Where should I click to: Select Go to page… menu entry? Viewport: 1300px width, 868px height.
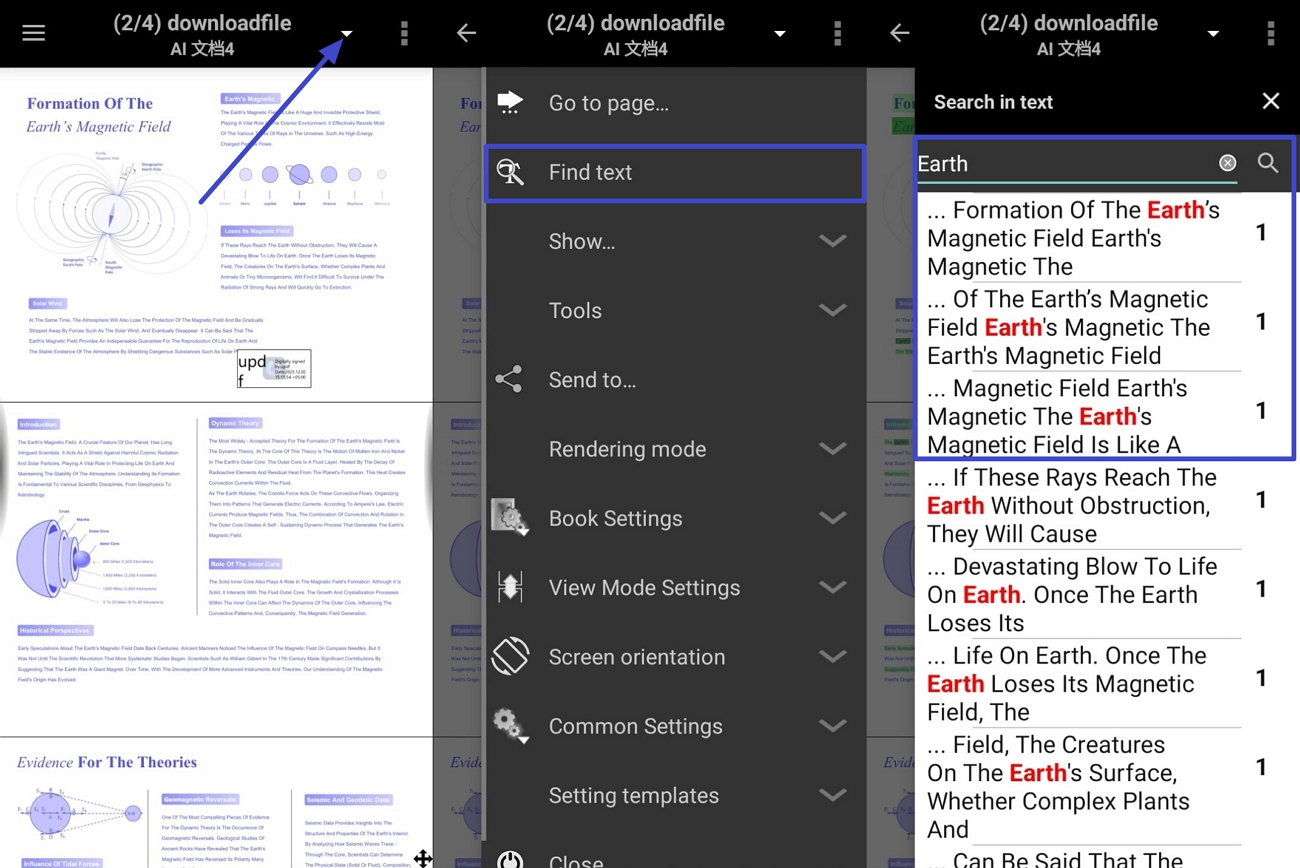coord(675,103)
